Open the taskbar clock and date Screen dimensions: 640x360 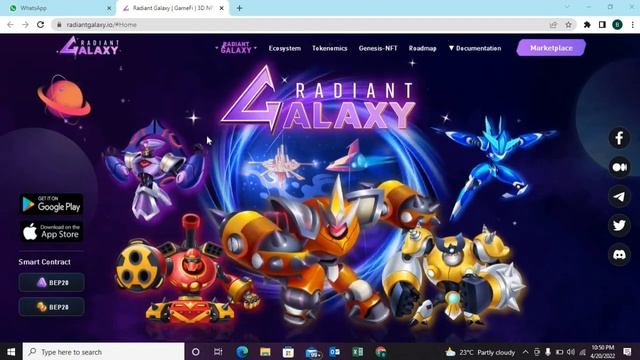click(603, 352)
